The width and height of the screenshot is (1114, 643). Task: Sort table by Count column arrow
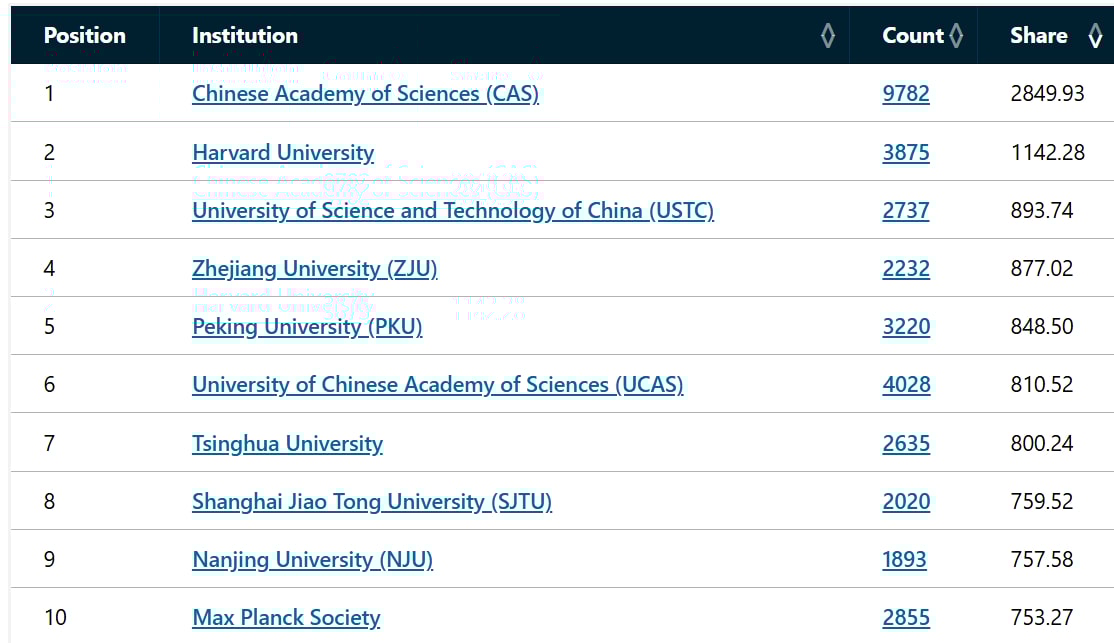click(956, 36)
